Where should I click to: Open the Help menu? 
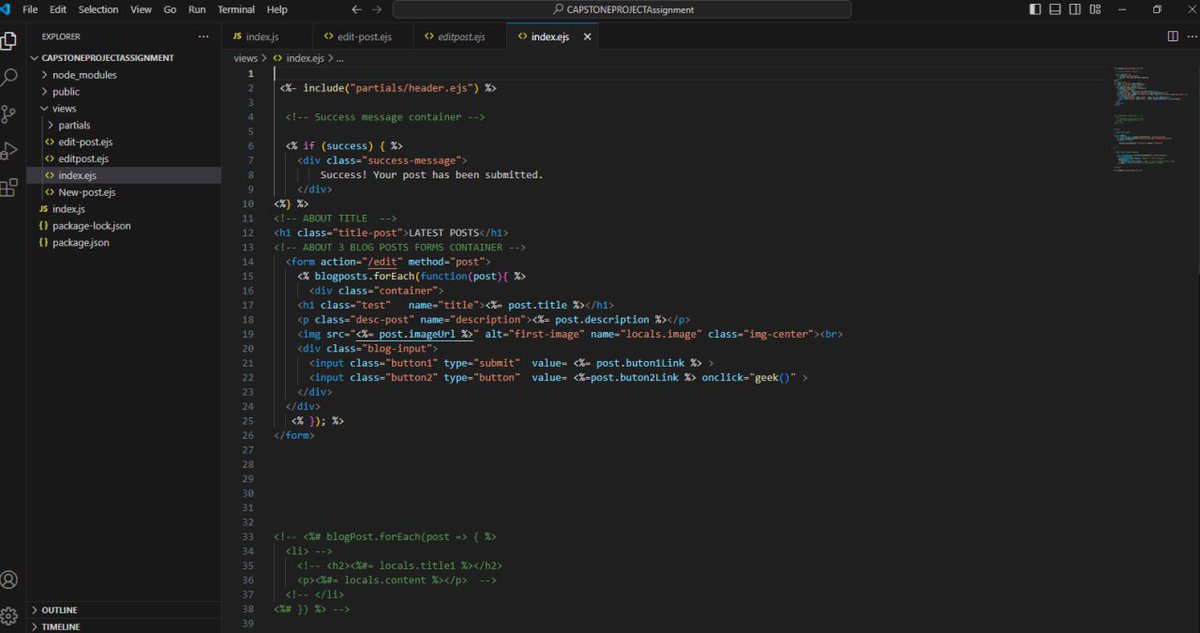tap(277, 9)
